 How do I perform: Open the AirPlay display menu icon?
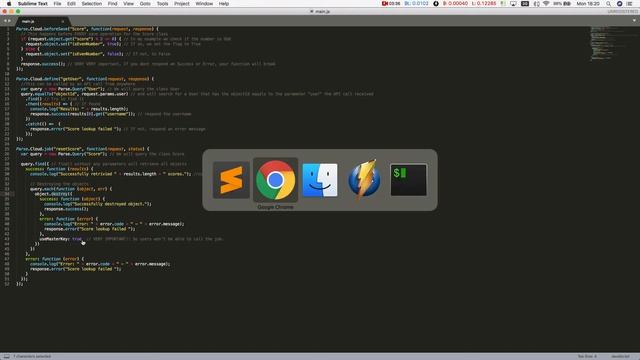513,4
